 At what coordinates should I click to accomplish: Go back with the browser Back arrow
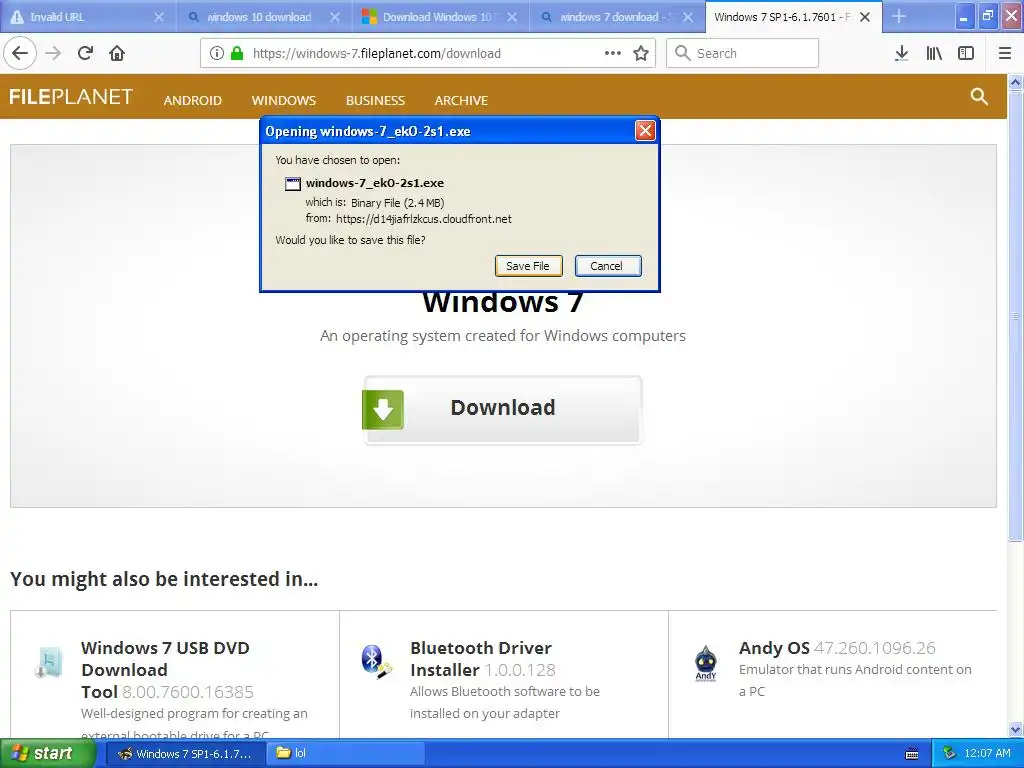pyautogui.click(x=20, y=53)
